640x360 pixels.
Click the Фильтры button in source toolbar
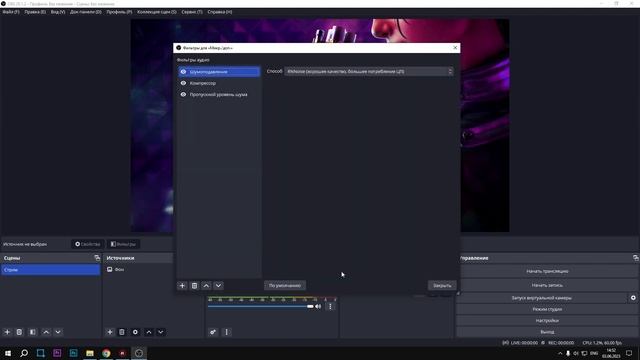tap(123, 244)
